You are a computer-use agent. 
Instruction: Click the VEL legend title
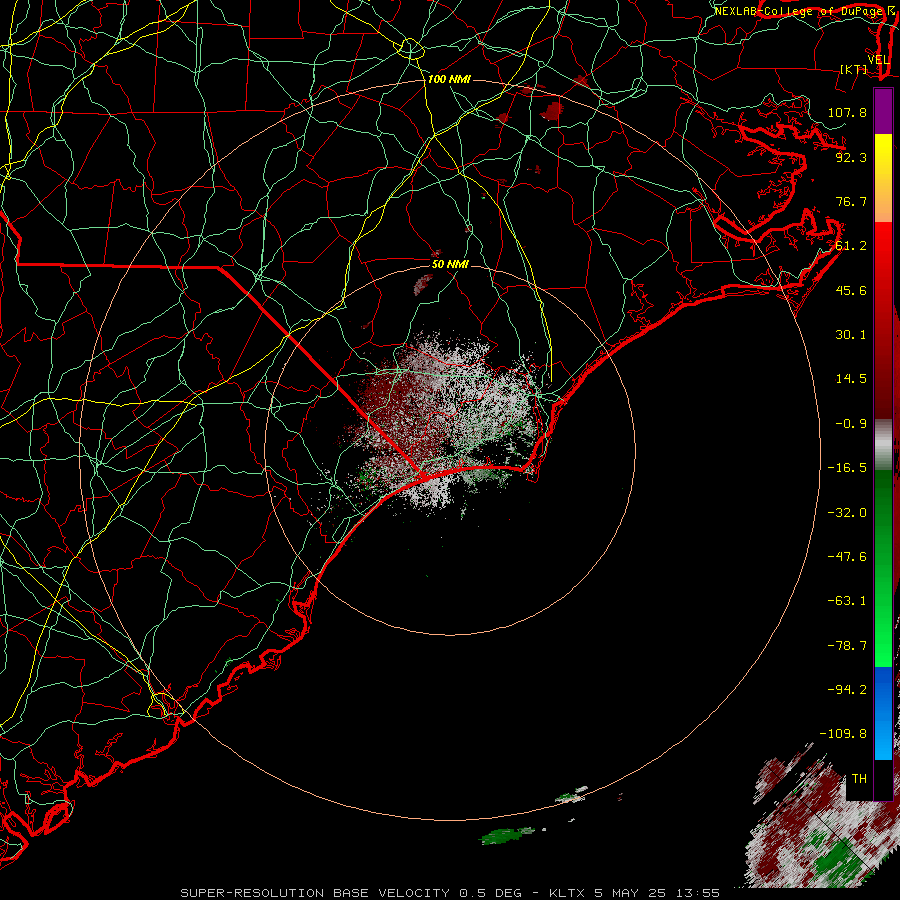[x=879, y=60]
